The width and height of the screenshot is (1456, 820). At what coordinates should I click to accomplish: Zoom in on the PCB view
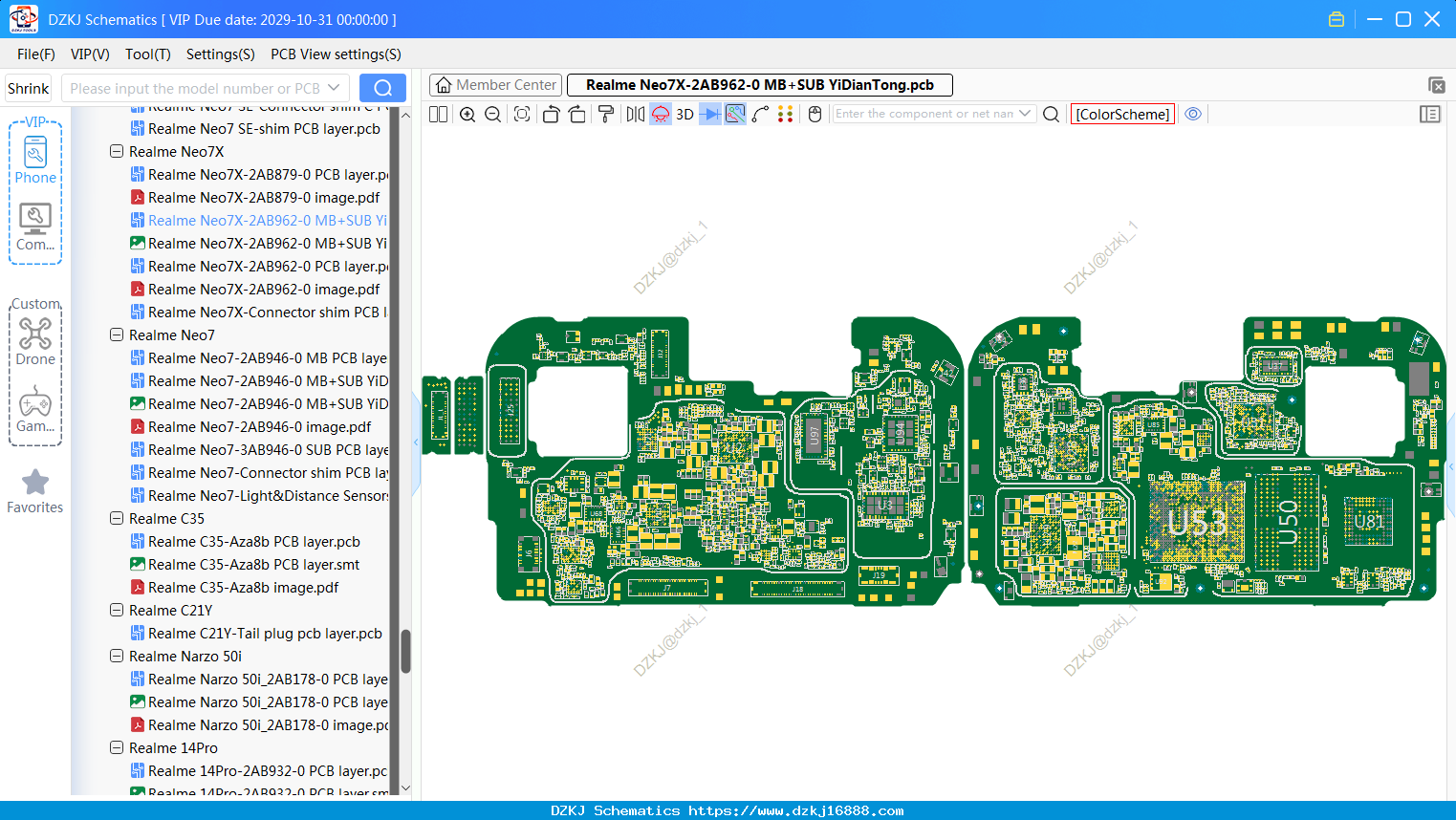pyautogui.click(x=467, y=115)
